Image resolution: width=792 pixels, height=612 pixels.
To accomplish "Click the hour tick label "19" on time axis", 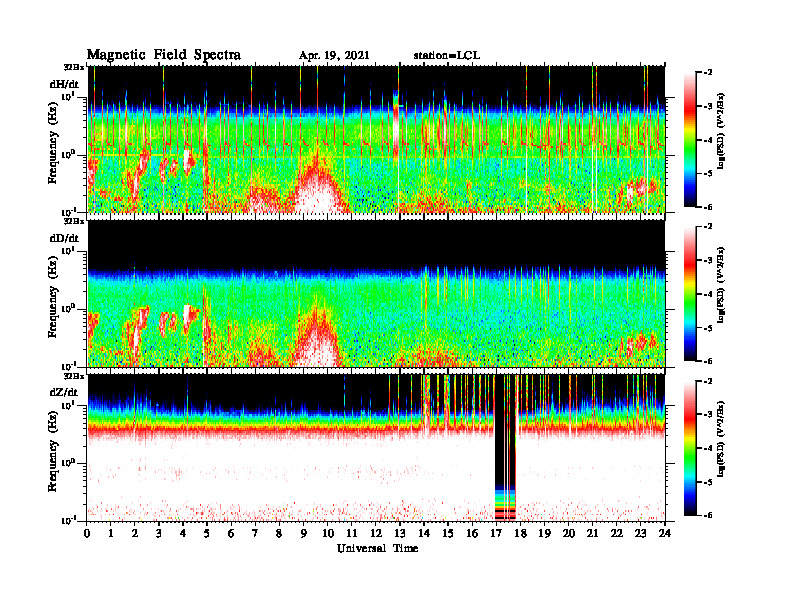I will click(544, 534).
